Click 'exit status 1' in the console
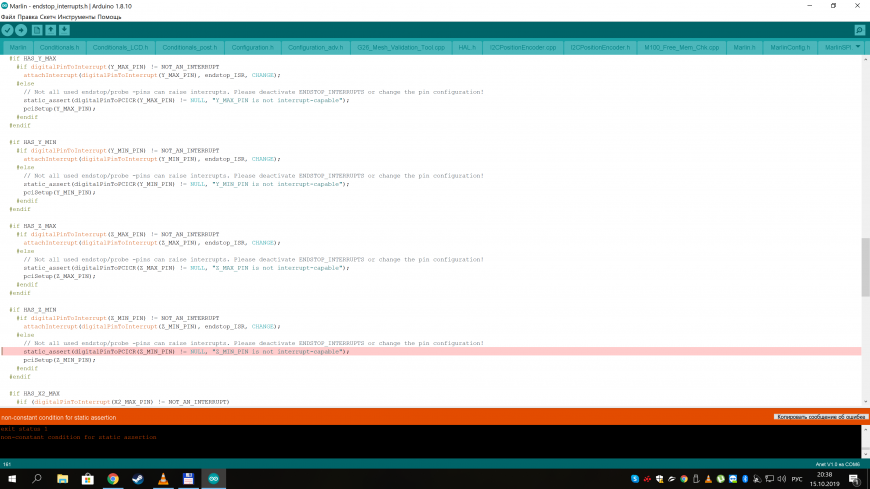The height and width of the screenshot is (489, 870). coord(24,429)
